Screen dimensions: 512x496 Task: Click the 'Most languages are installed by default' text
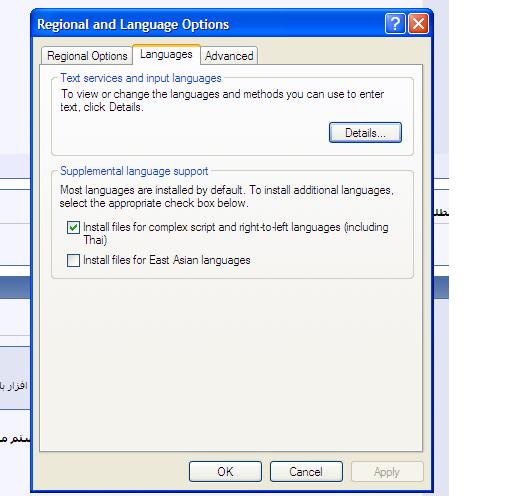click(x=227, y=196)
